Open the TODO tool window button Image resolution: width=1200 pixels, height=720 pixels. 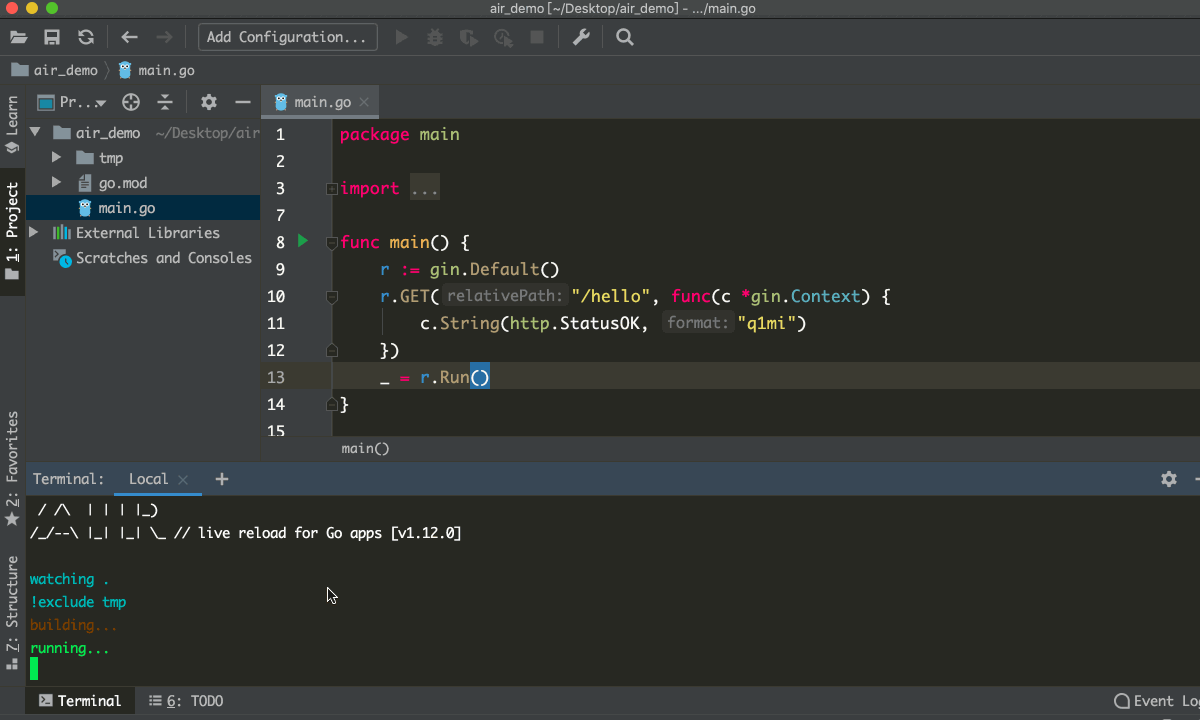point(186,701)
